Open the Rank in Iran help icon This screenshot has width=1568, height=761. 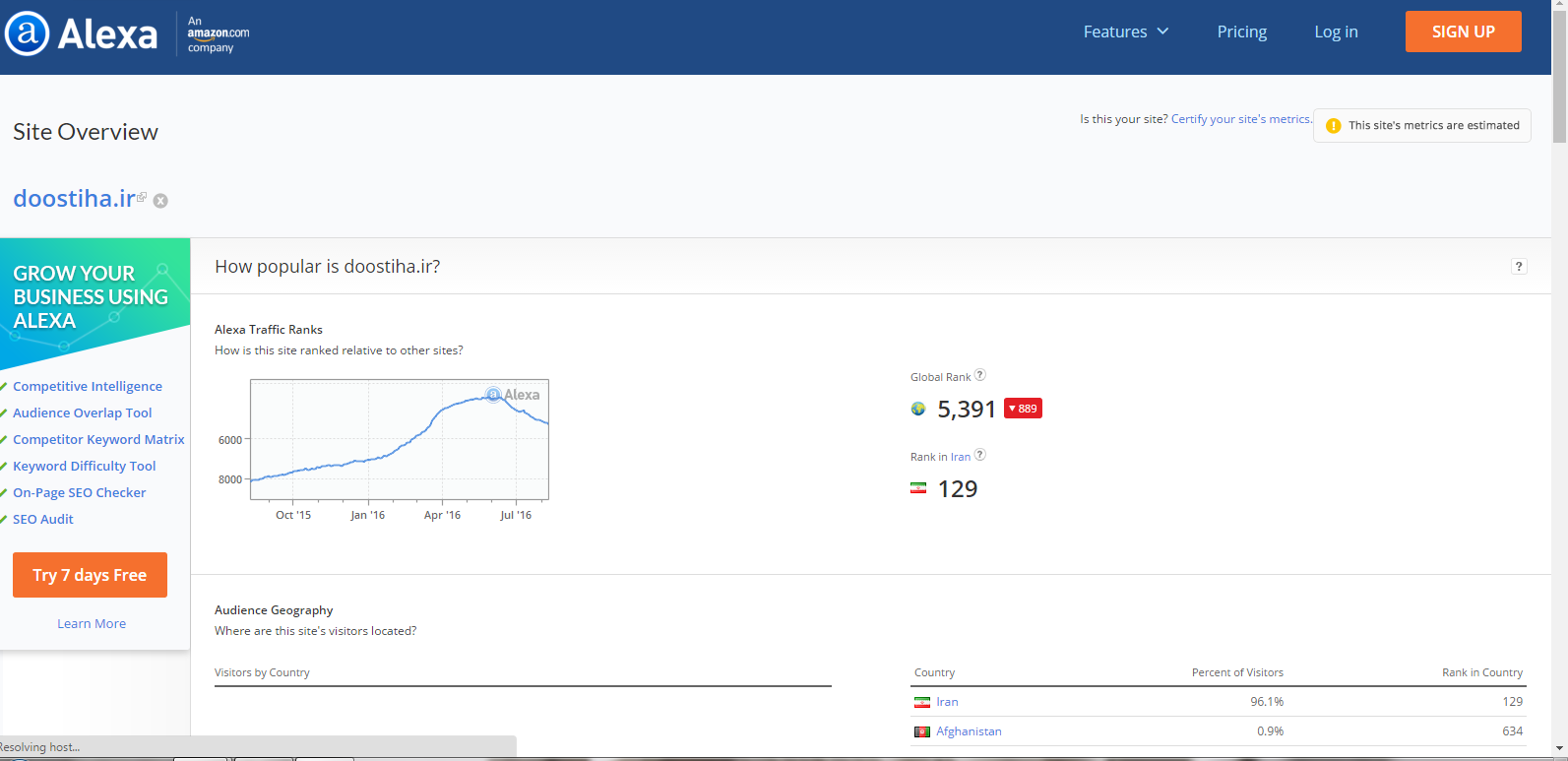980,455
